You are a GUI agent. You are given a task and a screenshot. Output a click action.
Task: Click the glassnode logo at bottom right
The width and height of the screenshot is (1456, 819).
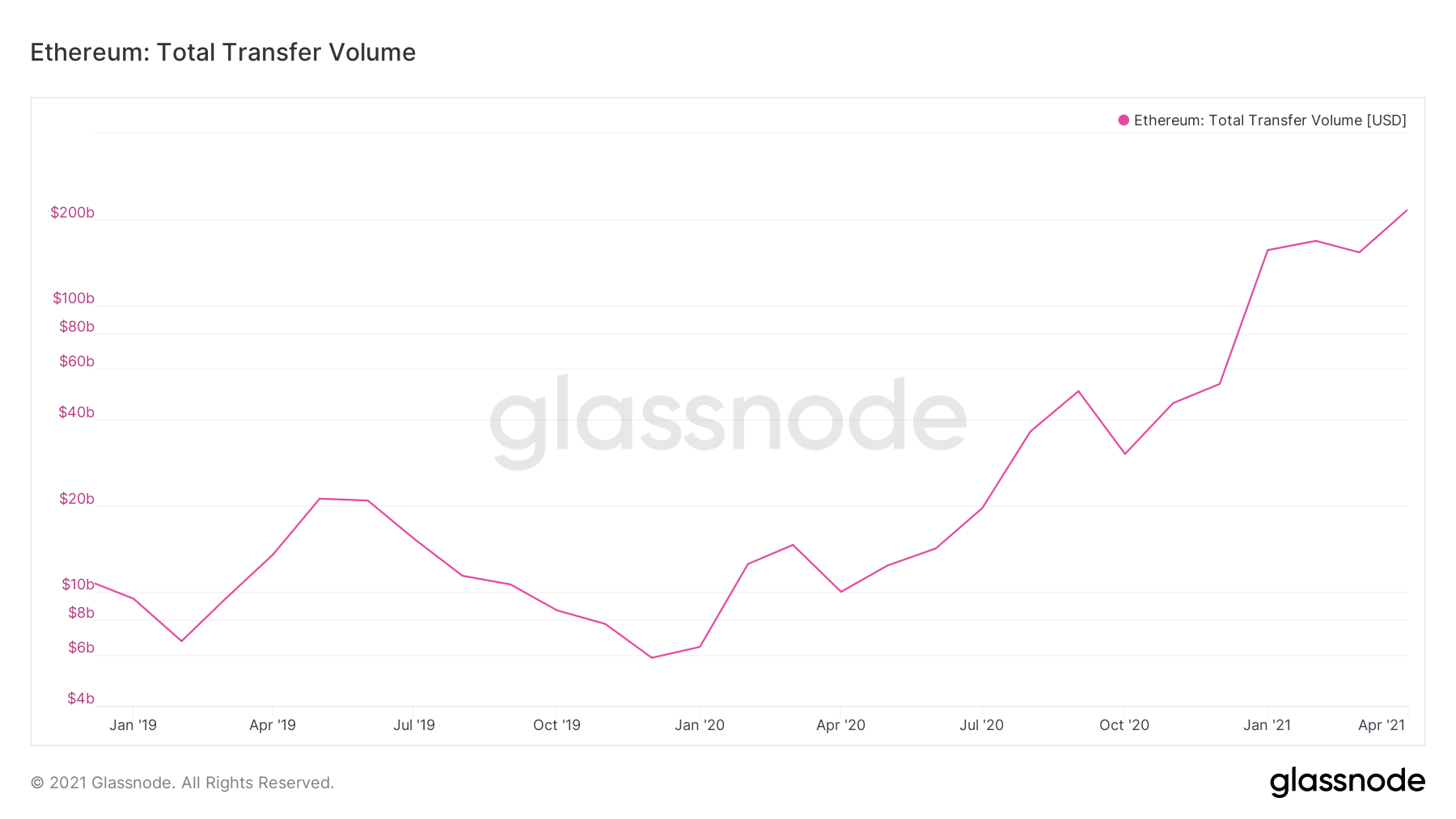[x=1348, y=782]
